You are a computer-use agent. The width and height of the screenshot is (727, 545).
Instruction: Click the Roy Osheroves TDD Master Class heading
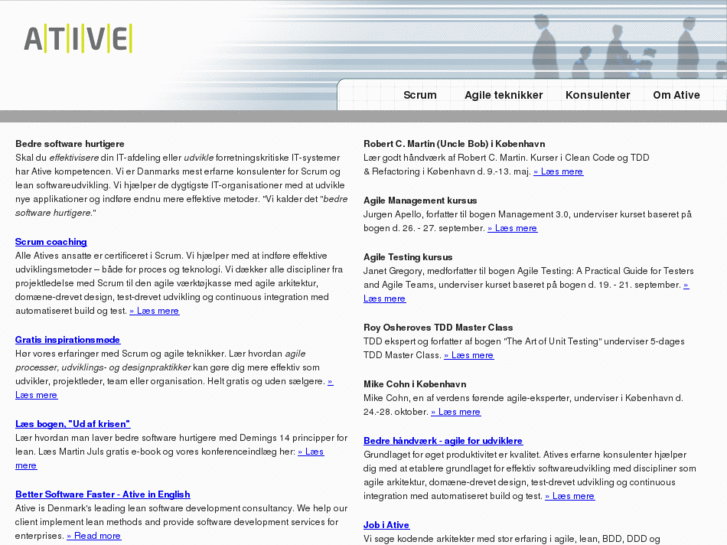pyautogui.click(x=438, y=327)
